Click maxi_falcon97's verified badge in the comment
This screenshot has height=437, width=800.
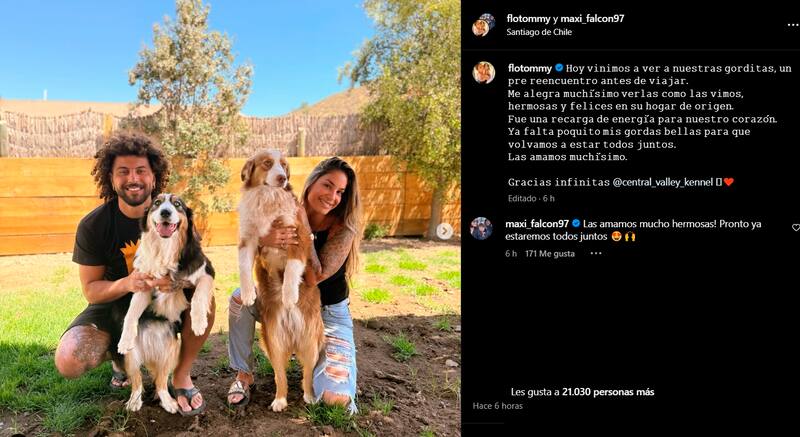576,223
